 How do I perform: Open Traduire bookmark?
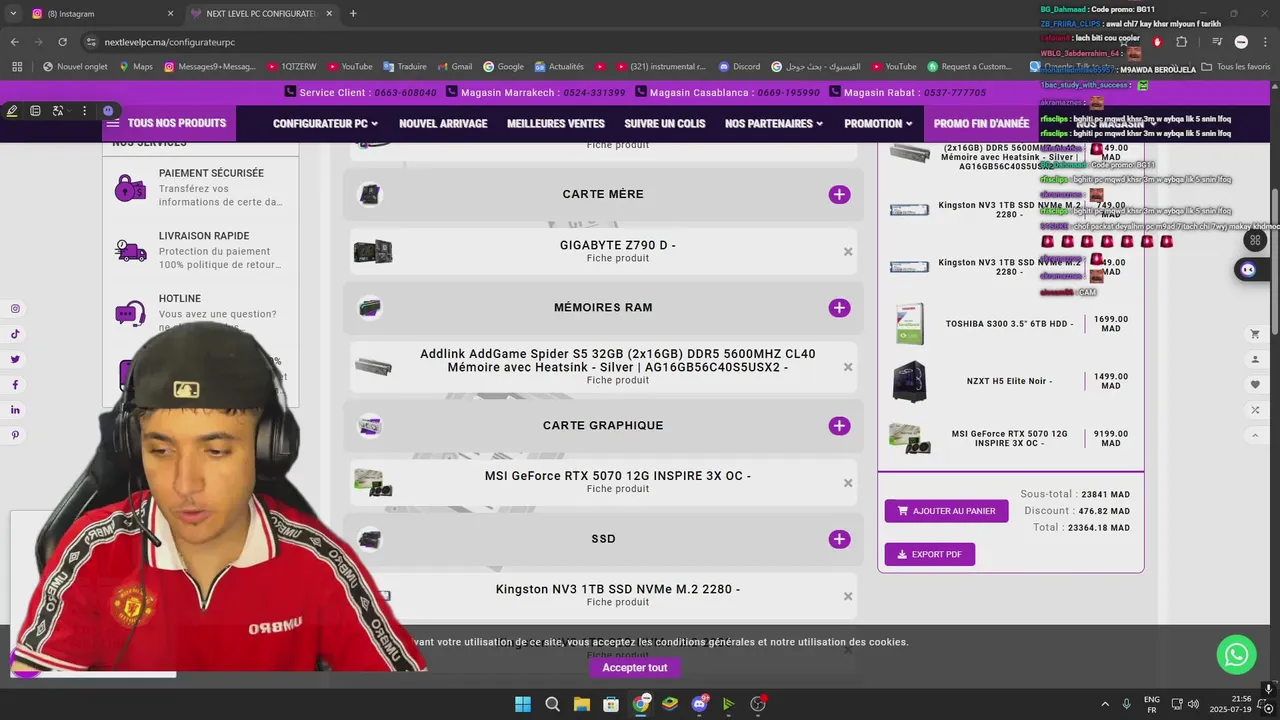pyautogui.click(x=403, y=67)
